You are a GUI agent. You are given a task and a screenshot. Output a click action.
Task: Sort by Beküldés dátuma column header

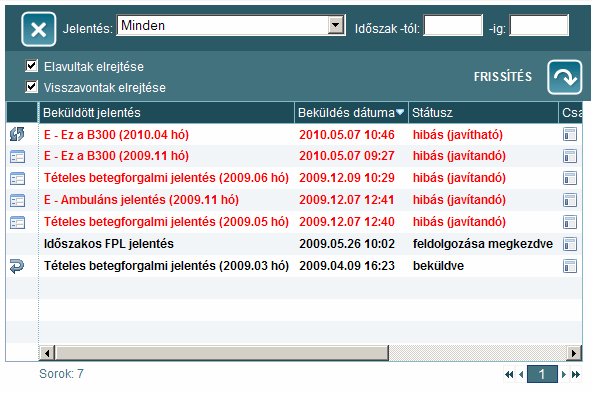[352, 113]
